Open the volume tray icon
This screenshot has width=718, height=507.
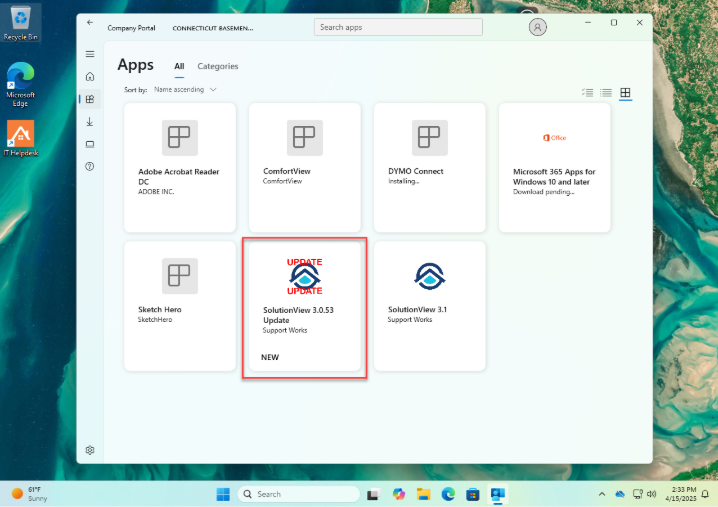[652, 494]
